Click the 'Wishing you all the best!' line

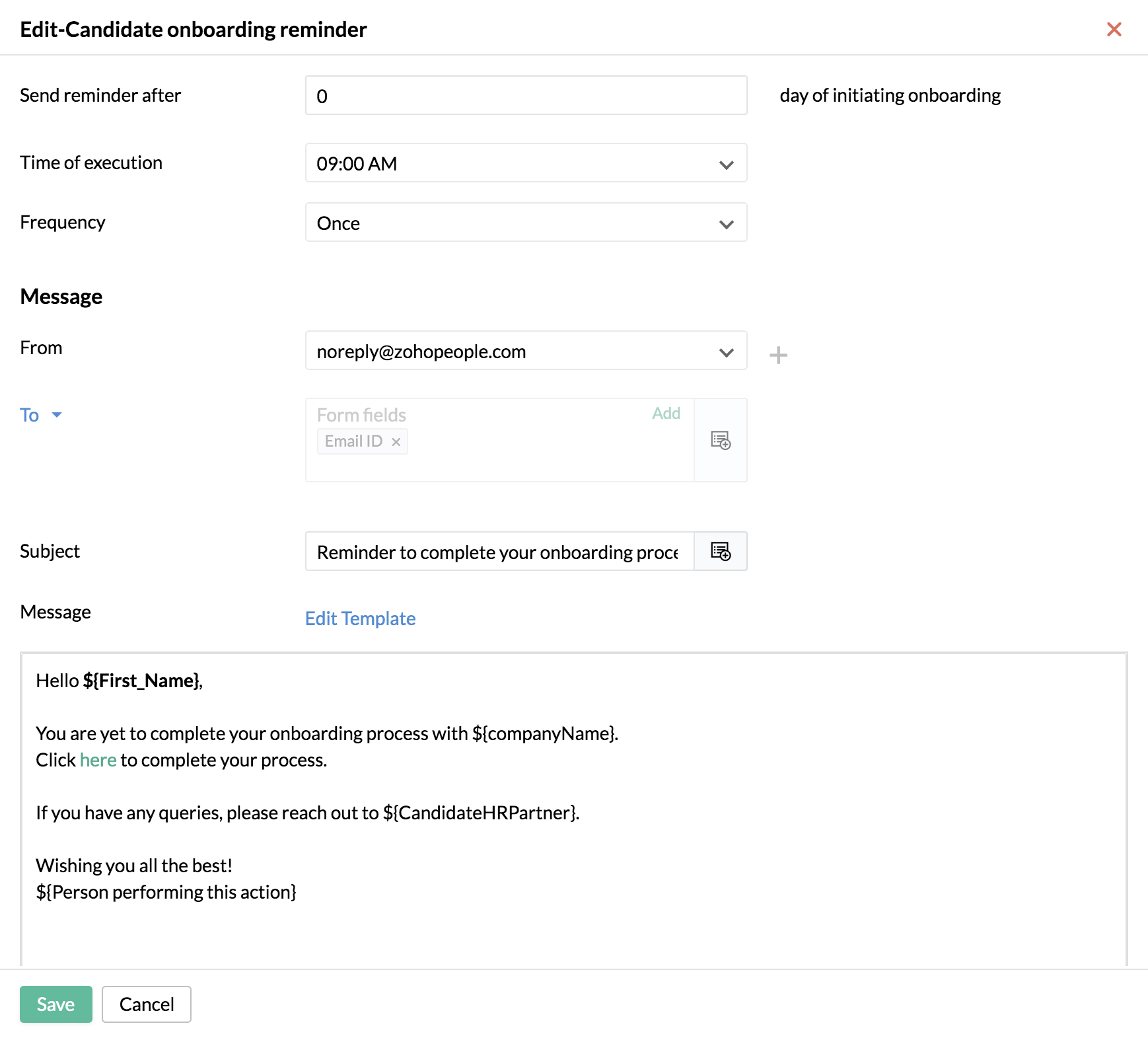click(x=134, y=866)
